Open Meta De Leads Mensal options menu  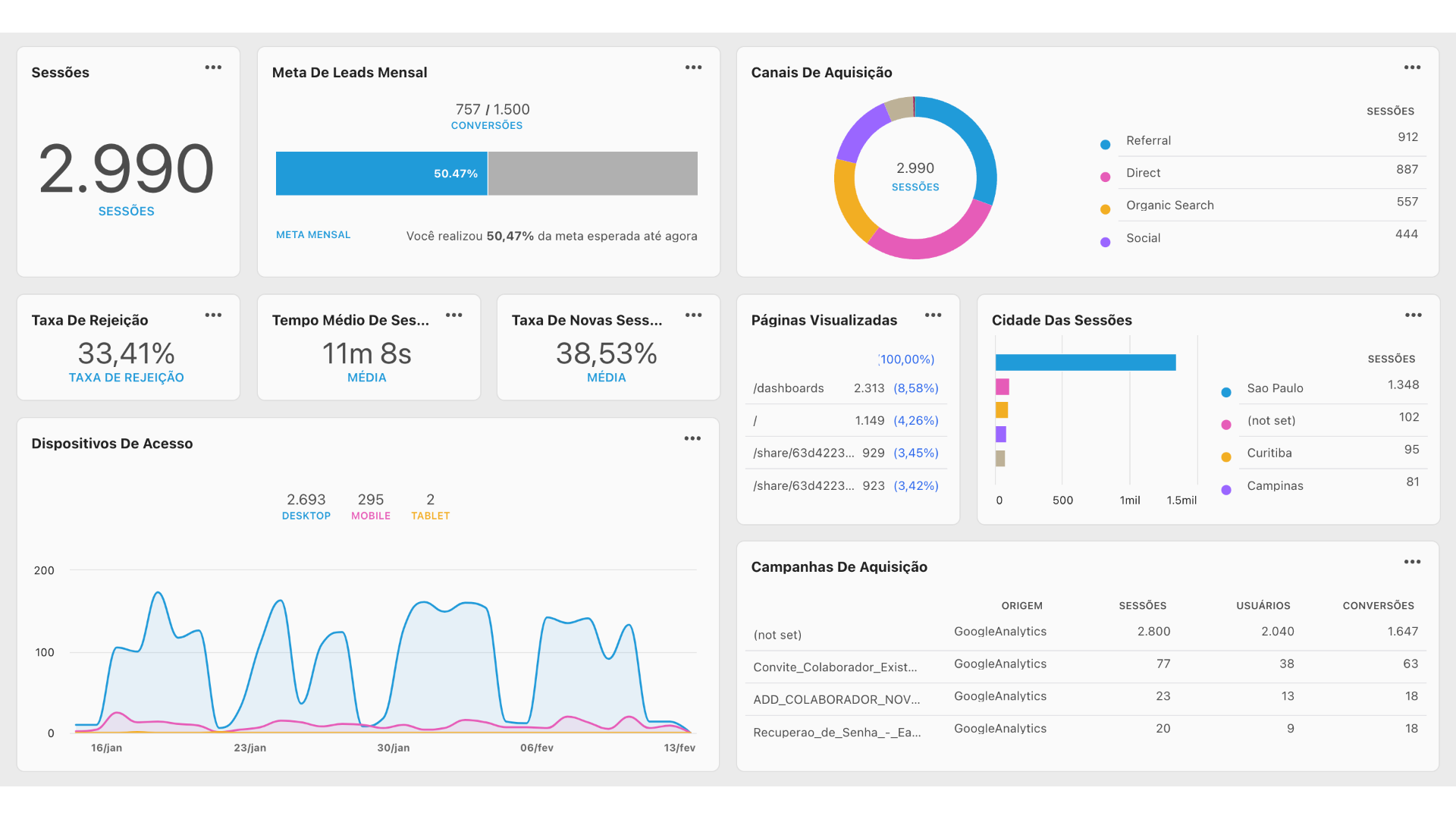(693, 67)
